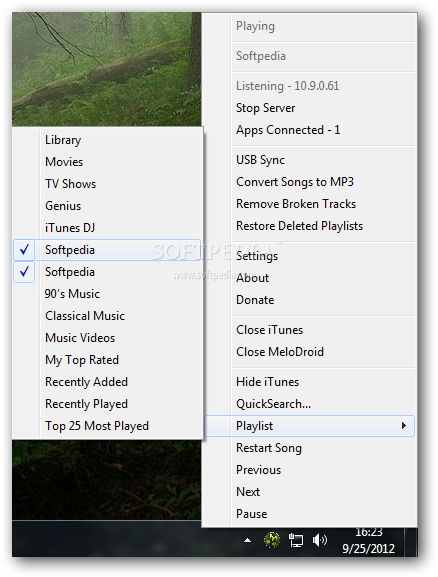
Task: Pick the TV Shows playlist
Action: 107,184
